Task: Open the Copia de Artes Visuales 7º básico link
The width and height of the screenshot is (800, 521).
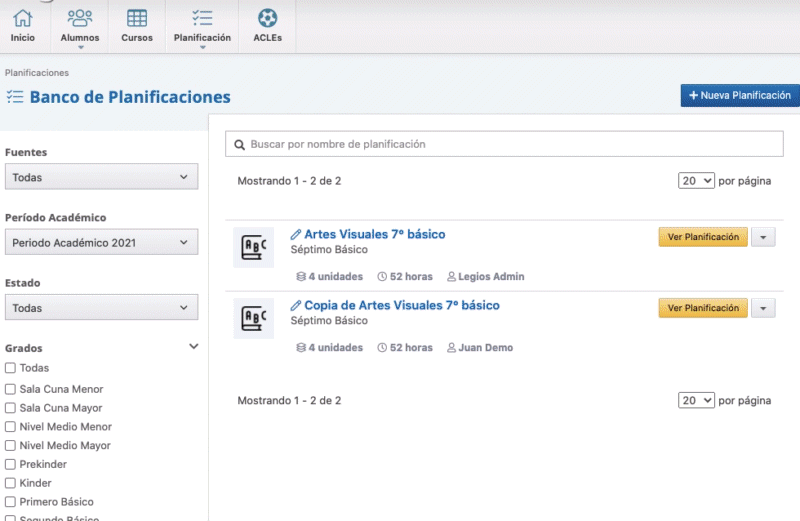Action: point(401,305)
